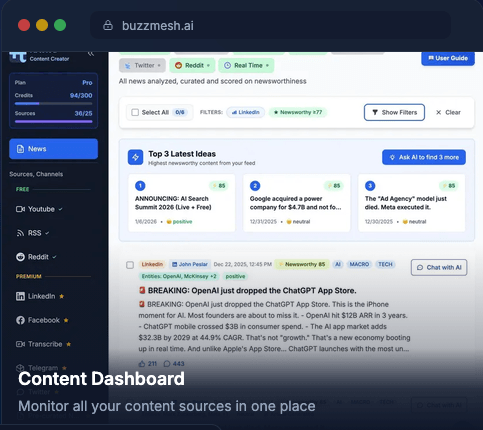Expand the RSS channel chevron
Screen dimensions: 483x430
pyautogui.click(x=47, y=233)
